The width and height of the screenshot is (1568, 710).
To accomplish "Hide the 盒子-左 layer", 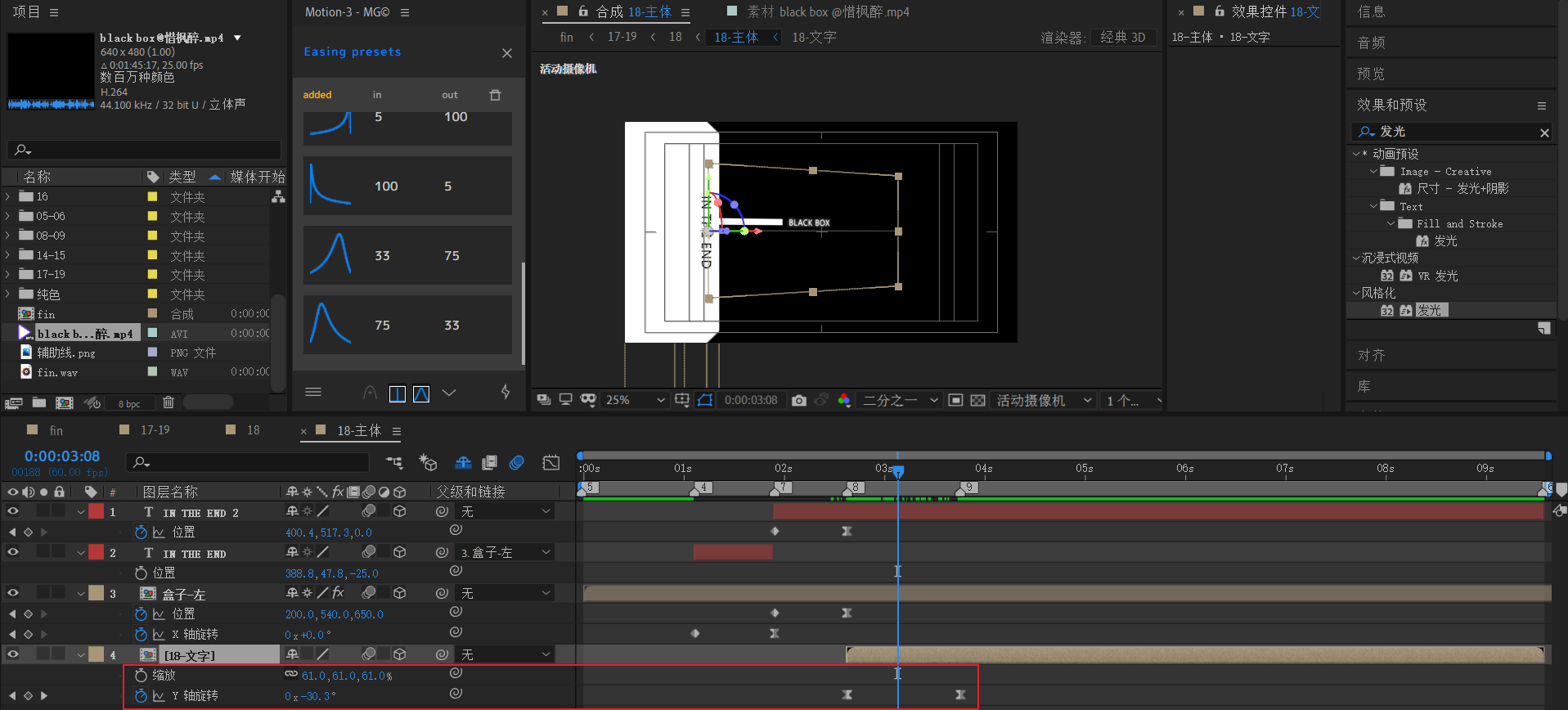I will click(x=13, y=593).
